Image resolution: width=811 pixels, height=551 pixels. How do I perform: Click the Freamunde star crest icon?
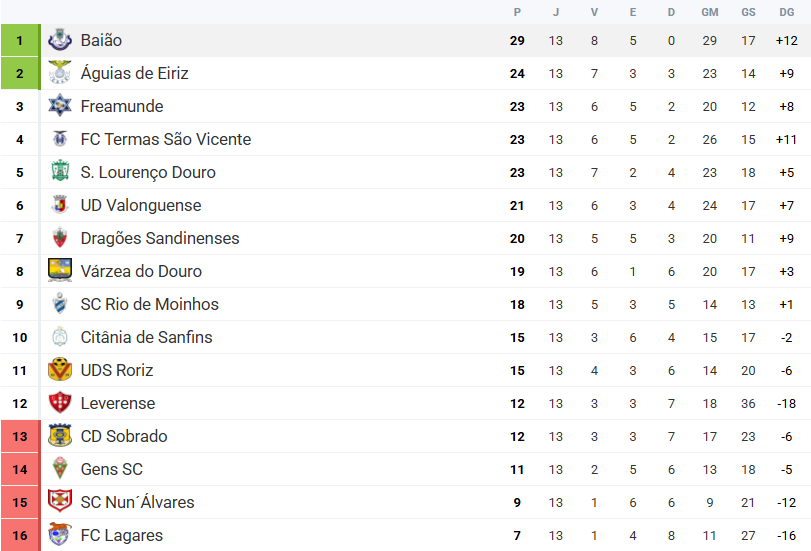coord(60,107)
